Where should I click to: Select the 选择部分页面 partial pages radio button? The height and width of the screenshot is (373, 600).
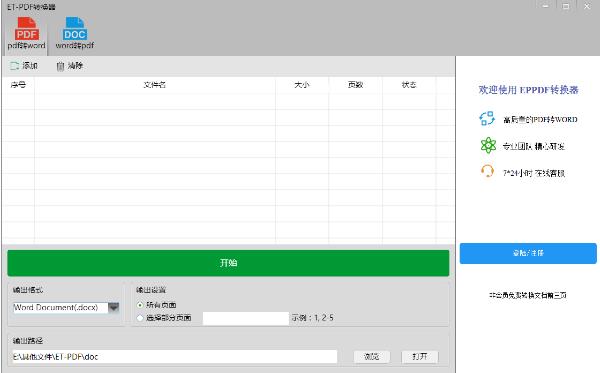(140, 318)
